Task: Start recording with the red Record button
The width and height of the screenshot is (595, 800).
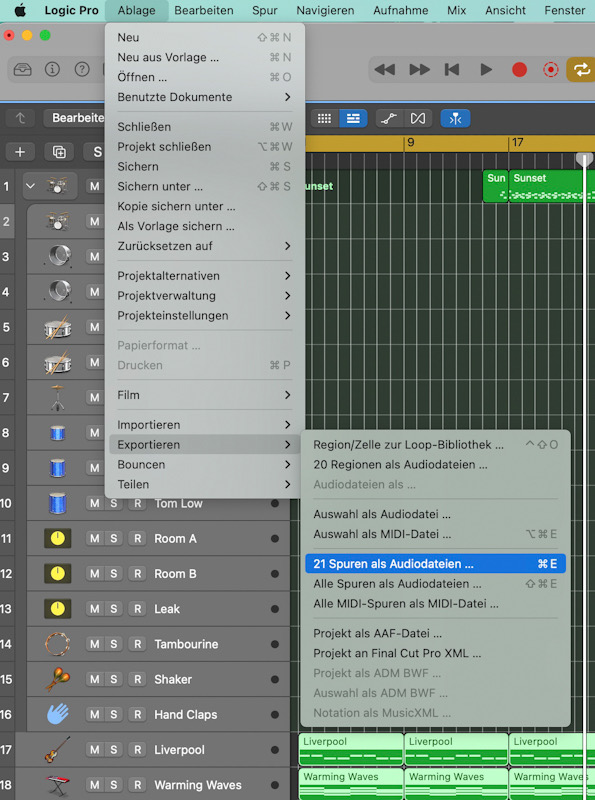Action: point(519,69)
